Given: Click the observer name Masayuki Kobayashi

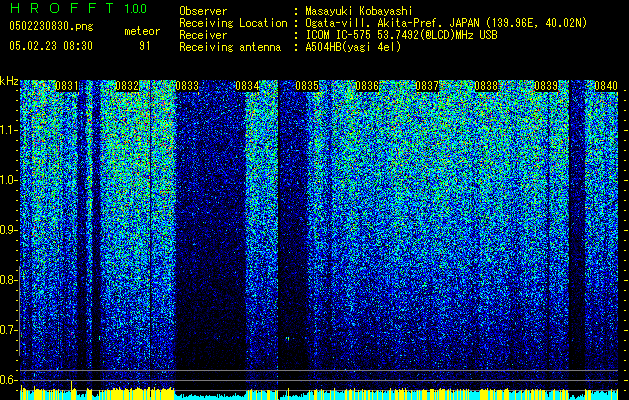Looking at the screenshot, I should pos(359,11).
